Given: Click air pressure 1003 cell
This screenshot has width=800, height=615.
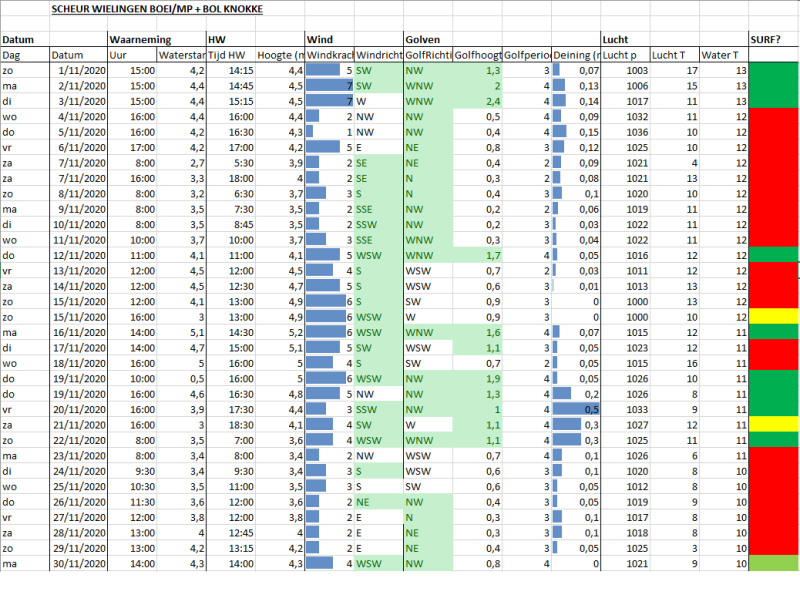Looking at the screenshot, I should click(x=625, y=70).
